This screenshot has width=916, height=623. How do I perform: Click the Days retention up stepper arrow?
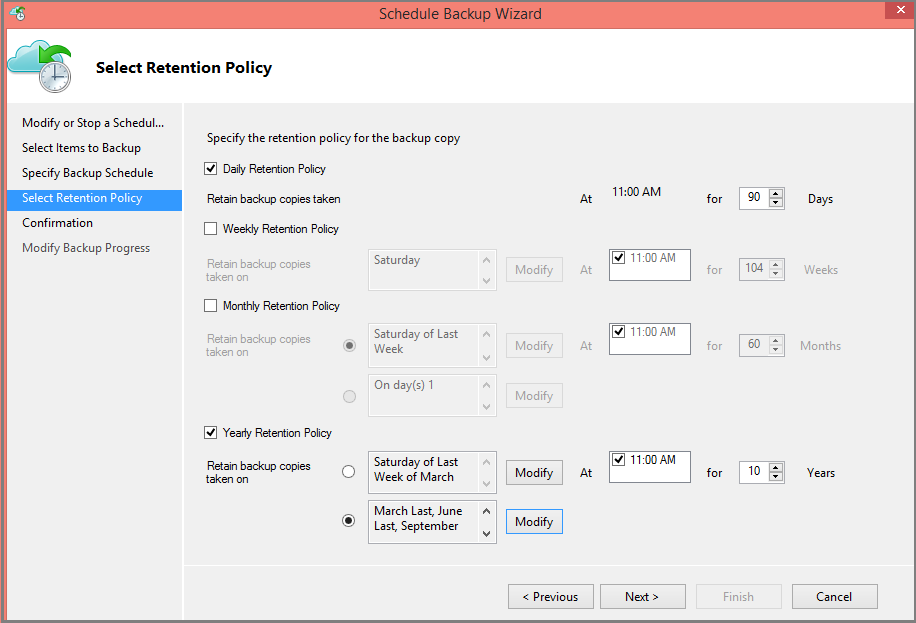click(775, 193)
